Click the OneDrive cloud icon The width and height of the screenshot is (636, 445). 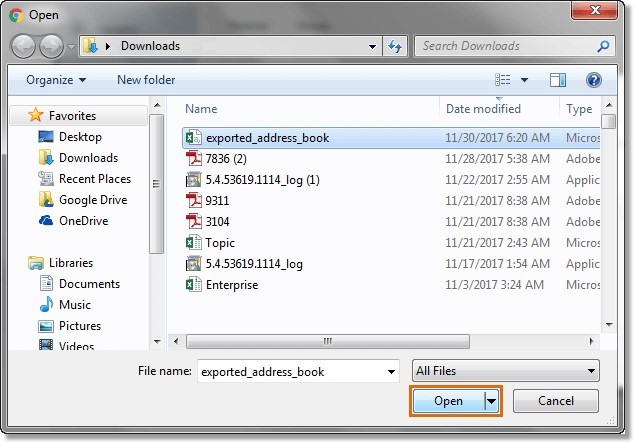(46, 220)
